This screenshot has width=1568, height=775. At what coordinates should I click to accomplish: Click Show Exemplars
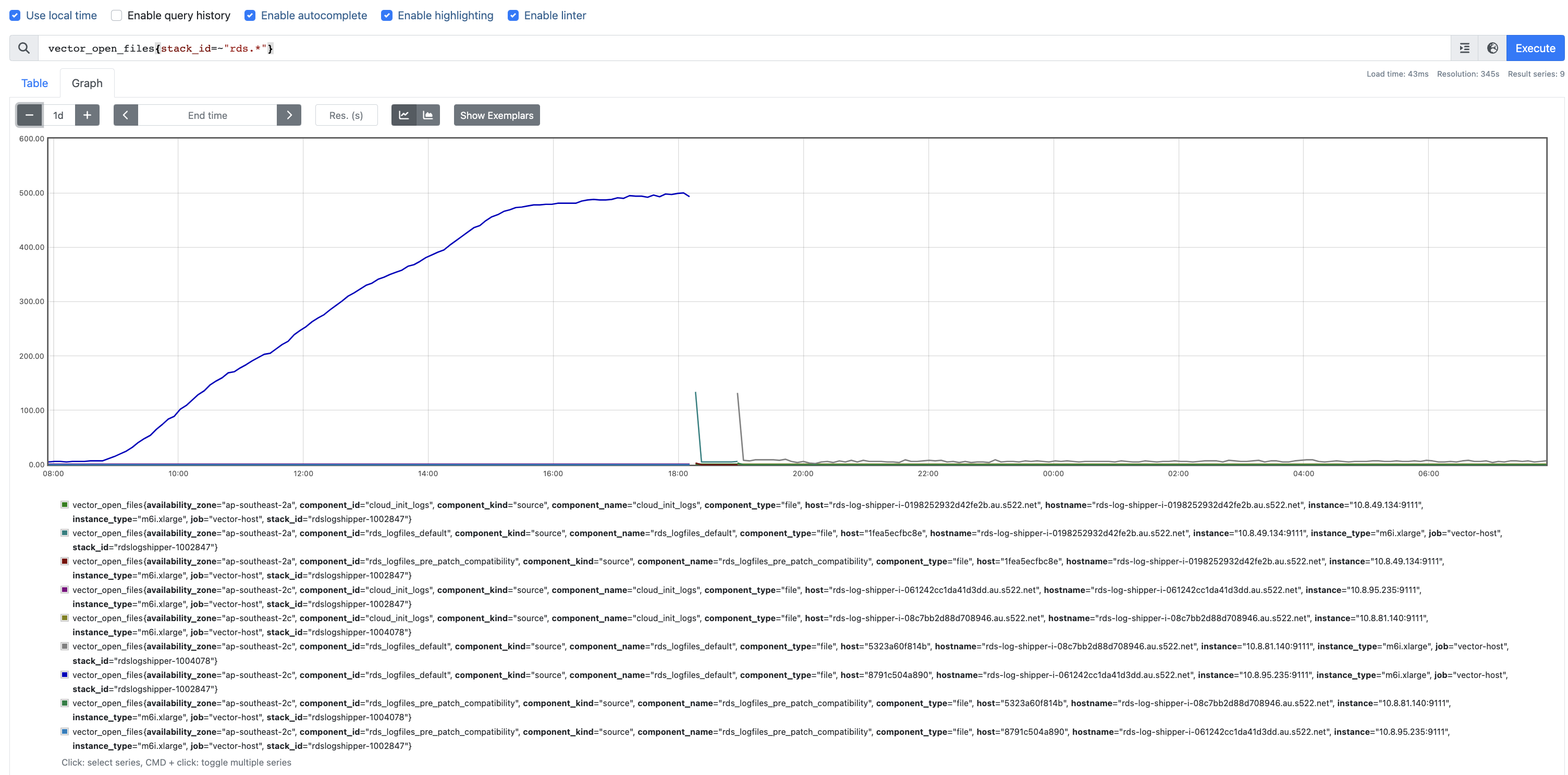tap(496, 115)
